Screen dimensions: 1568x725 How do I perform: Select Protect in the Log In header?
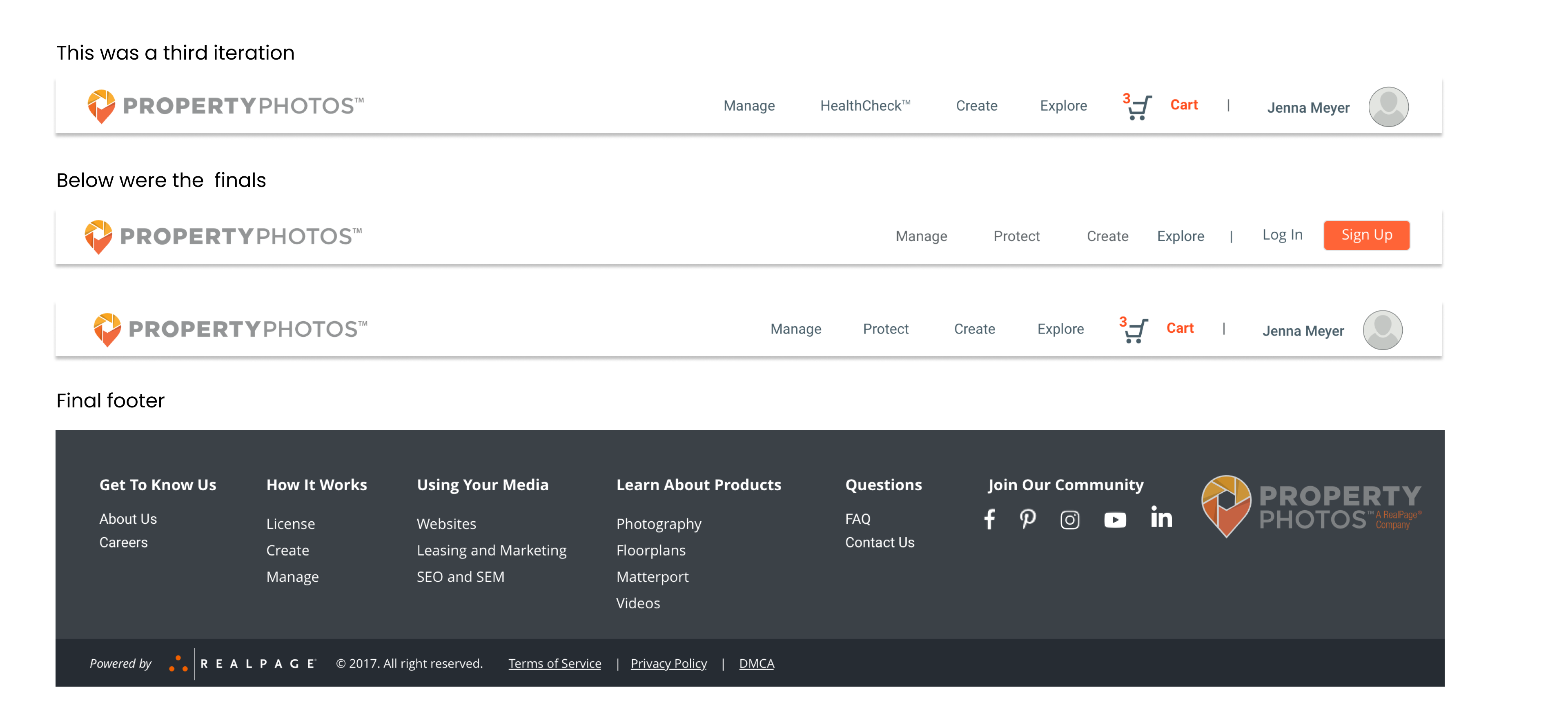click(1016, 236)
